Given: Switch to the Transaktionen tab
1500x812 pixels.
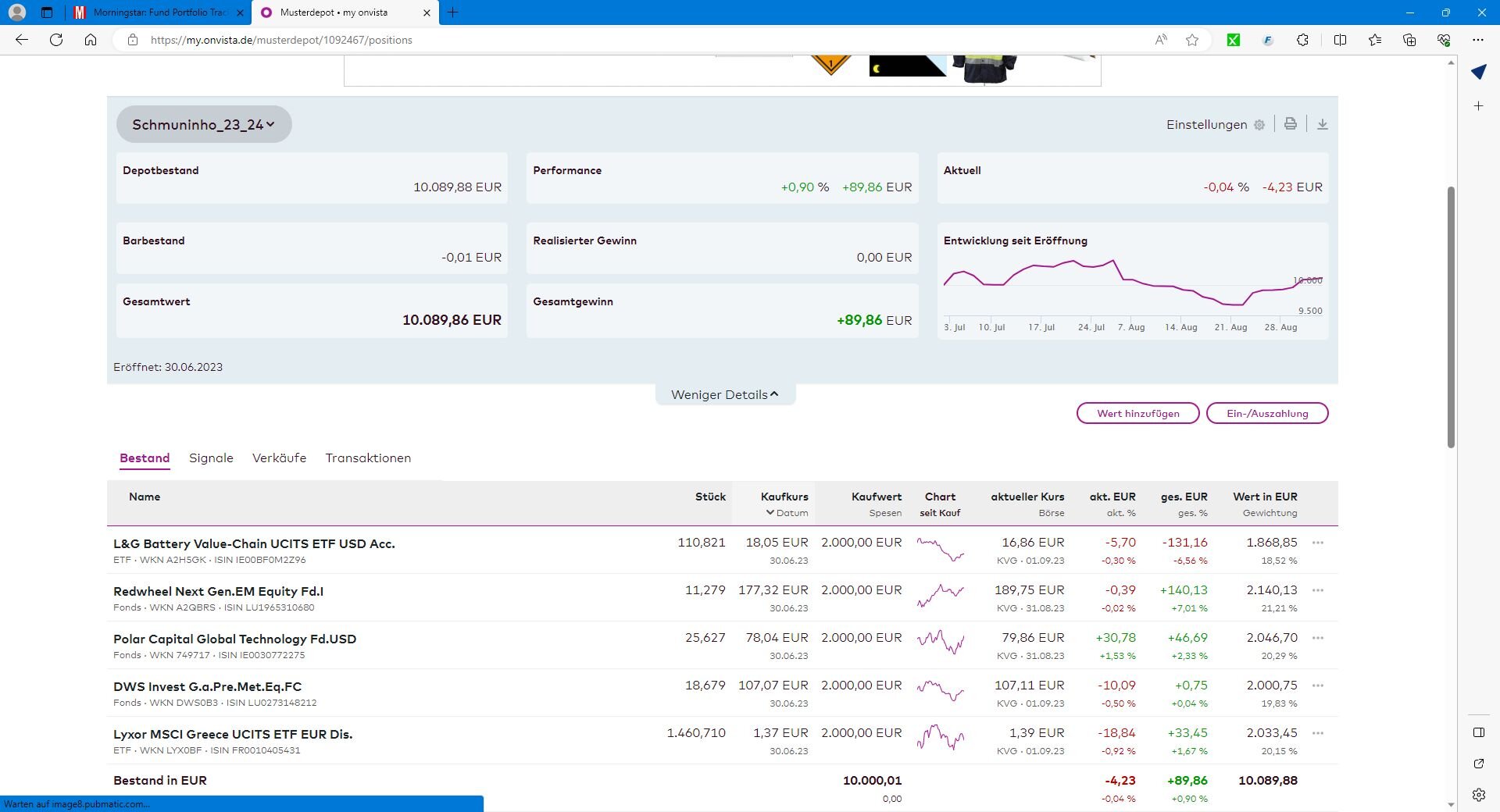Looking at the screenshot, I should [368, 458].
